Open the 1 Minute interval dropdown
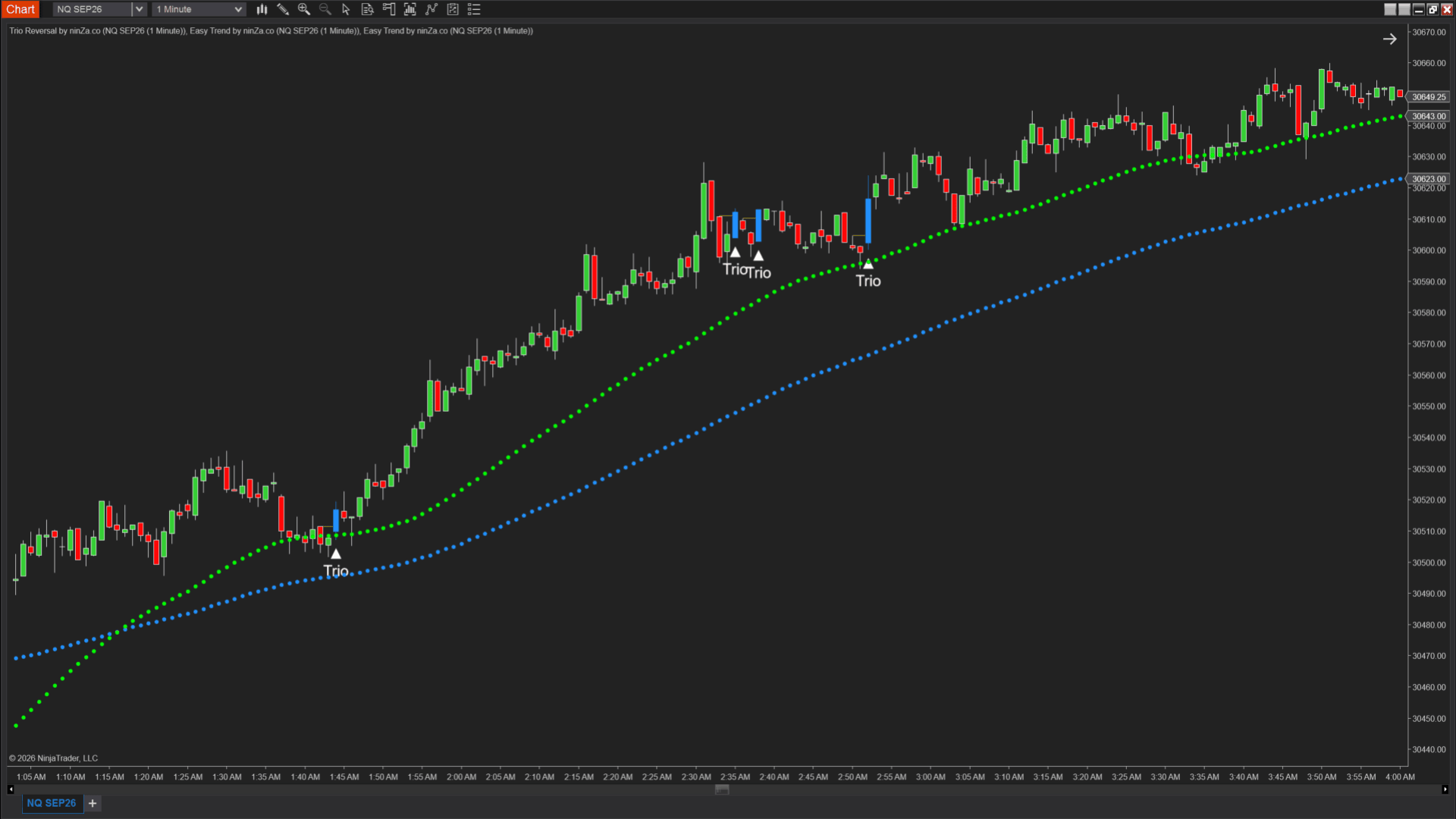 [x=199, y=9]
